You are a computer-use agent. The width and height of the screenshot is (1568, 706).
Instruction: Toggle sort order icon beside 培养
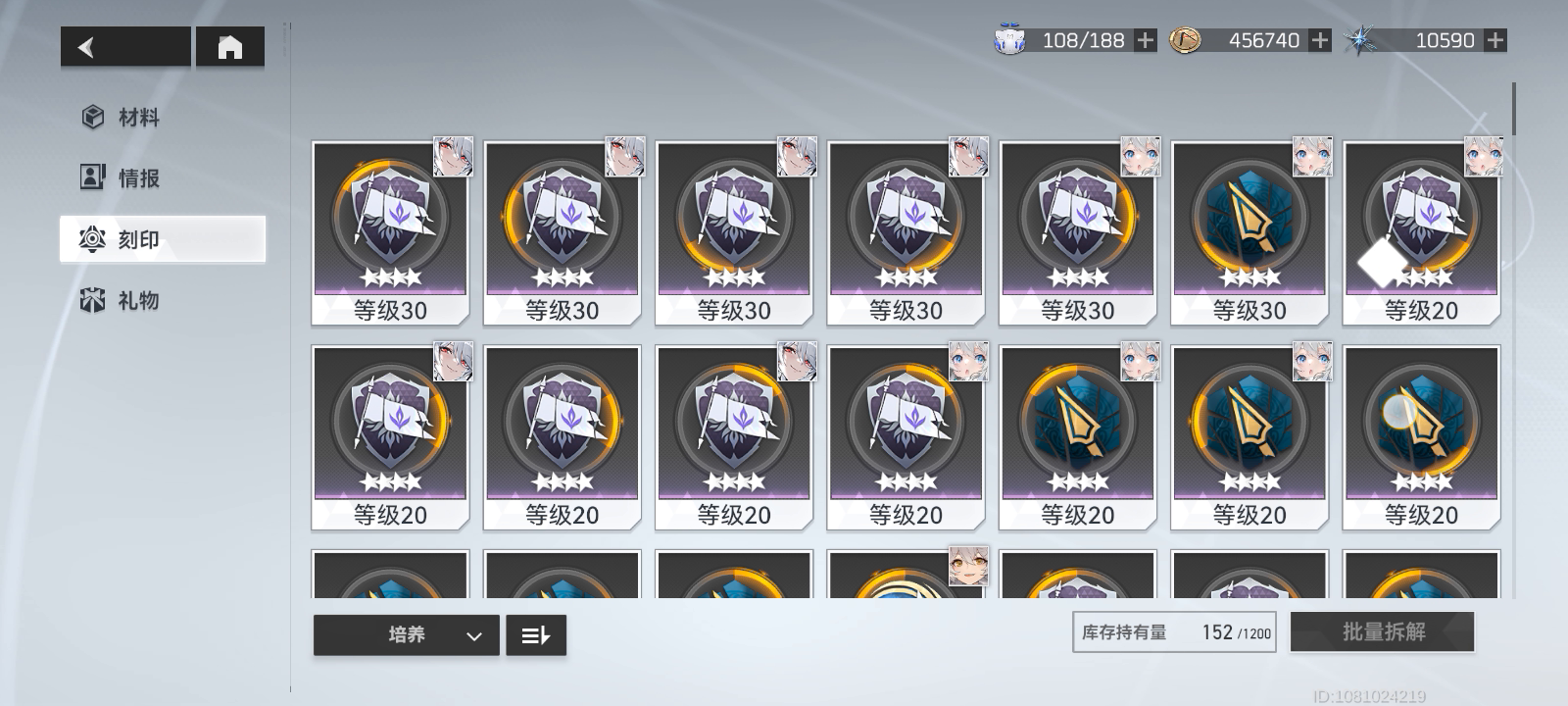click(536, 635)
